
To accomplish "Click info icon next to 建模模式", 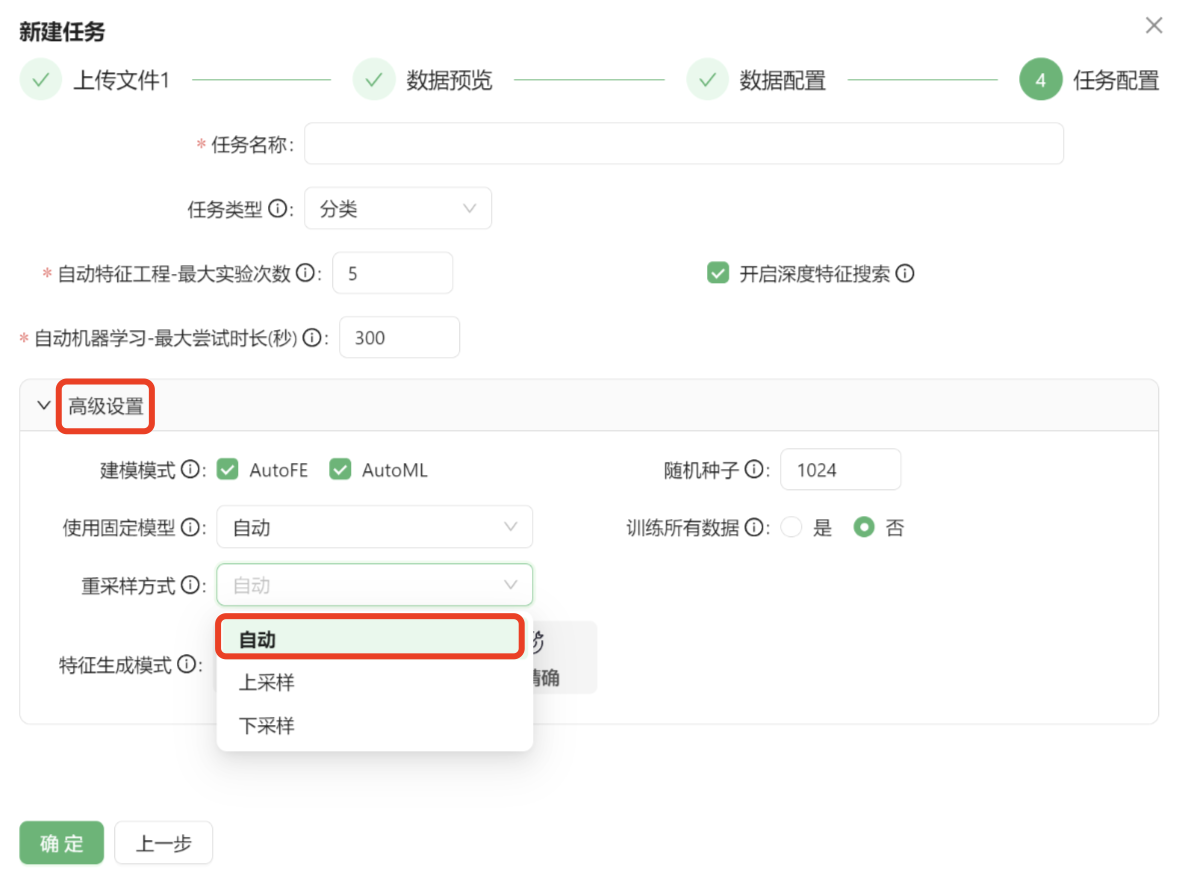I will pyautogui.click(x=190, y=469).
